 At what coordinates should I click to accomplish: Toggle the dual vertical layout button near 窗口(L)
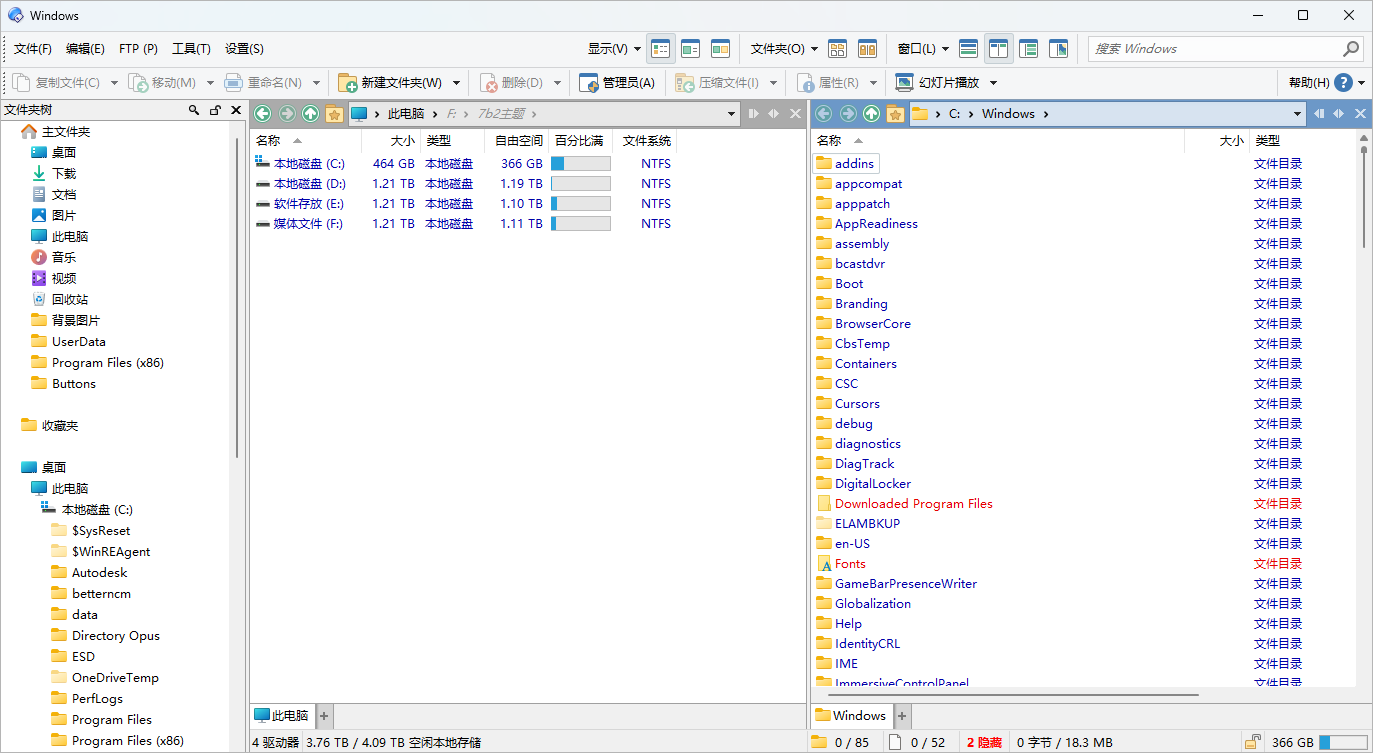(997, 47)
